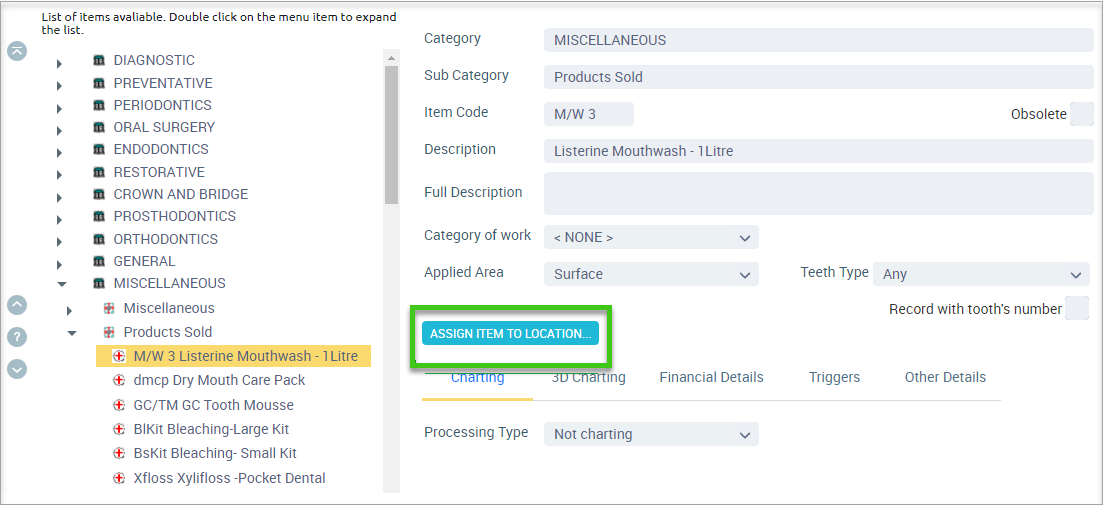Click the DIAGNOSTIC category book icon
1103x505 pixels.
pos(99,60)
